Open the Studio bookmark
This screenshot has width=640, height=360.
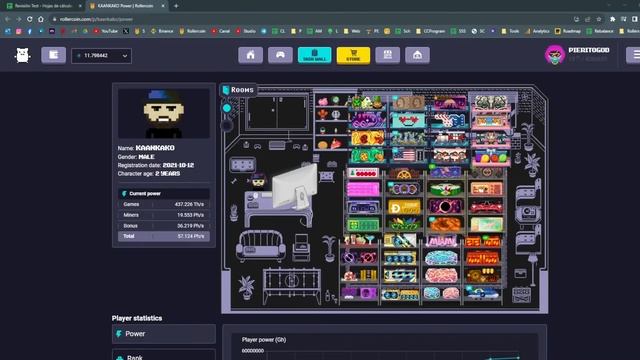(245, 31)
